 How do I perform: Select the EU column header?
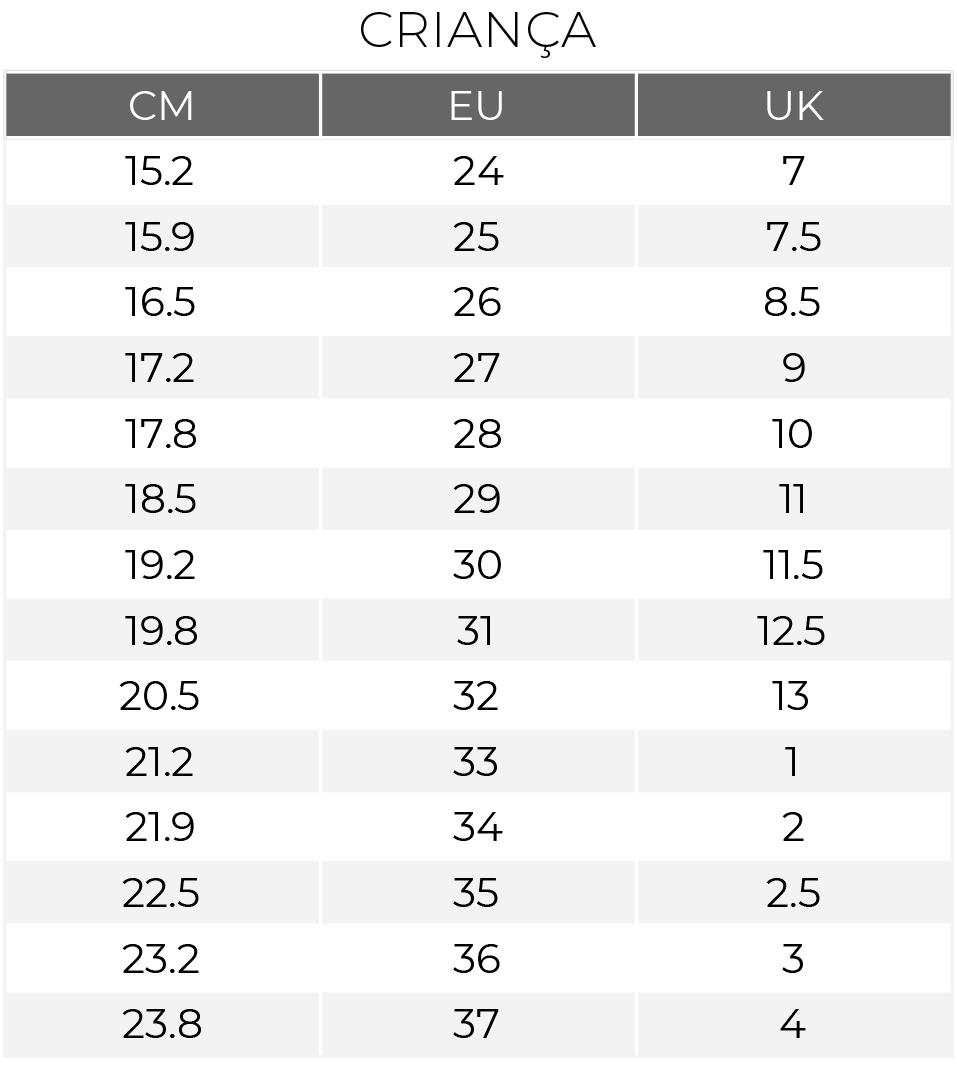click(477, 105)
